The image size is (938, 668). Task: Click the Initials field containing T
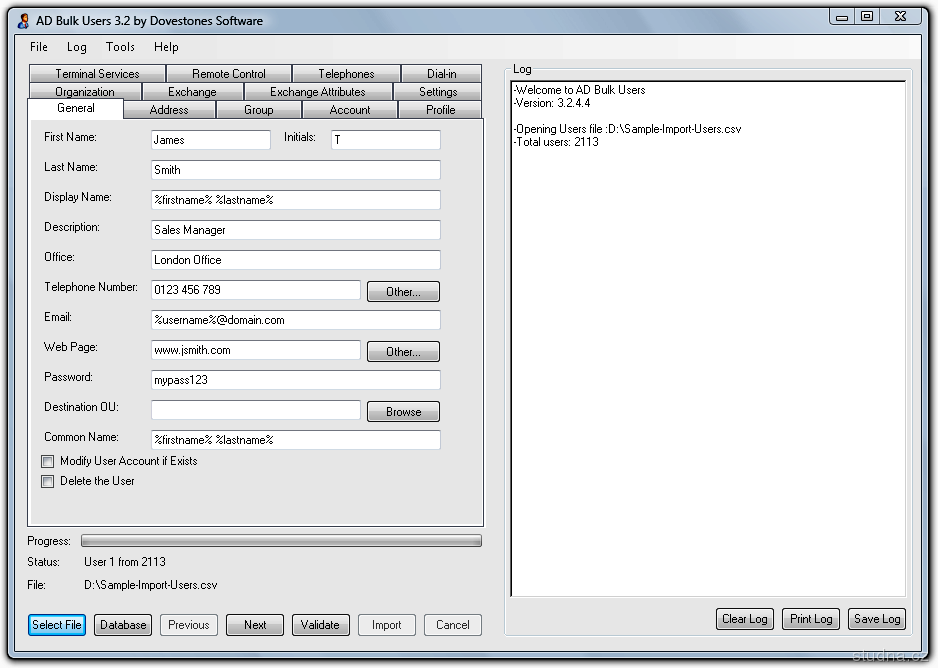(x=386, y=140)
